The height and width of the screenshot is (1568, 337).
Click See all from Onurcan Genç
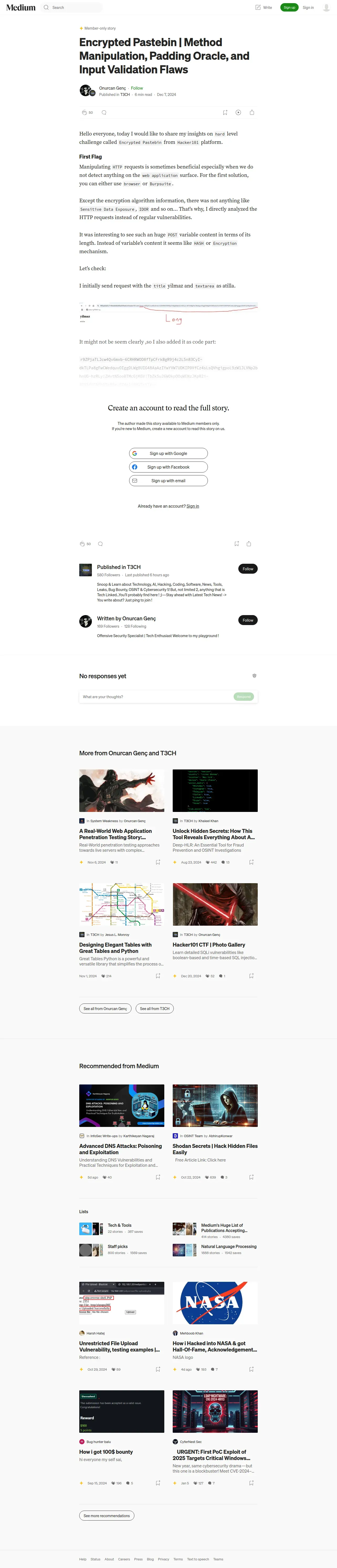pyautogui.click(x=106, y=1009)
